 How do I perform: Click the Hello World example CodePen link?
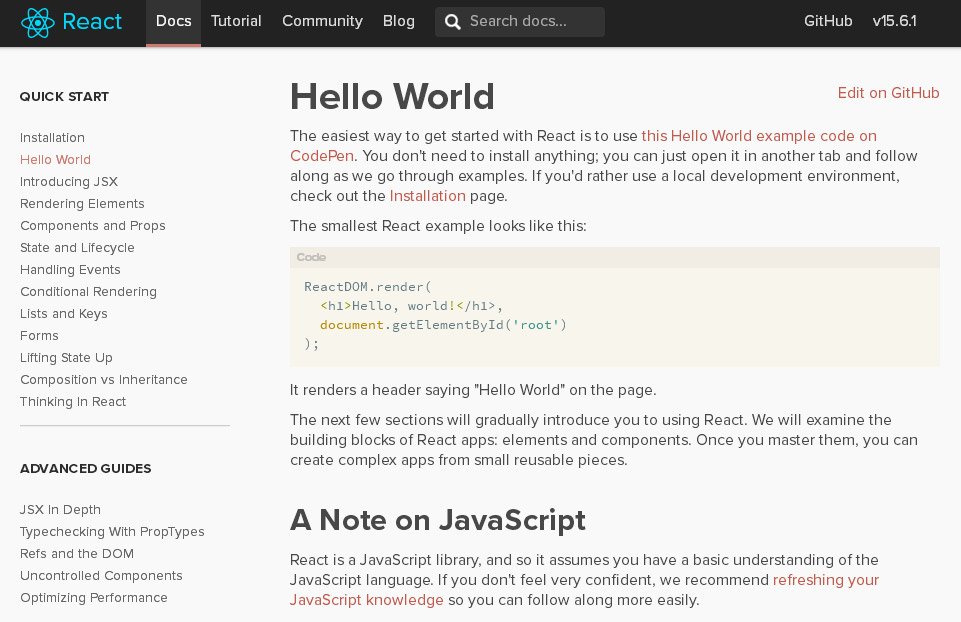[x=757, y=136]
